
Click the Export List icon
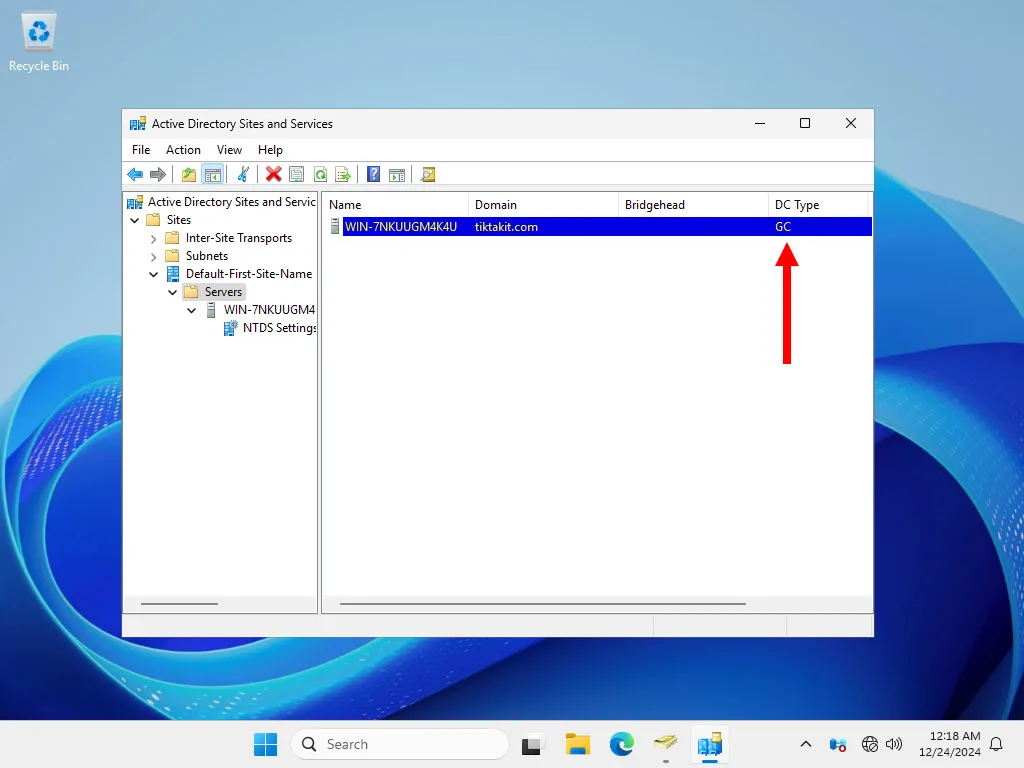(343, 174)
